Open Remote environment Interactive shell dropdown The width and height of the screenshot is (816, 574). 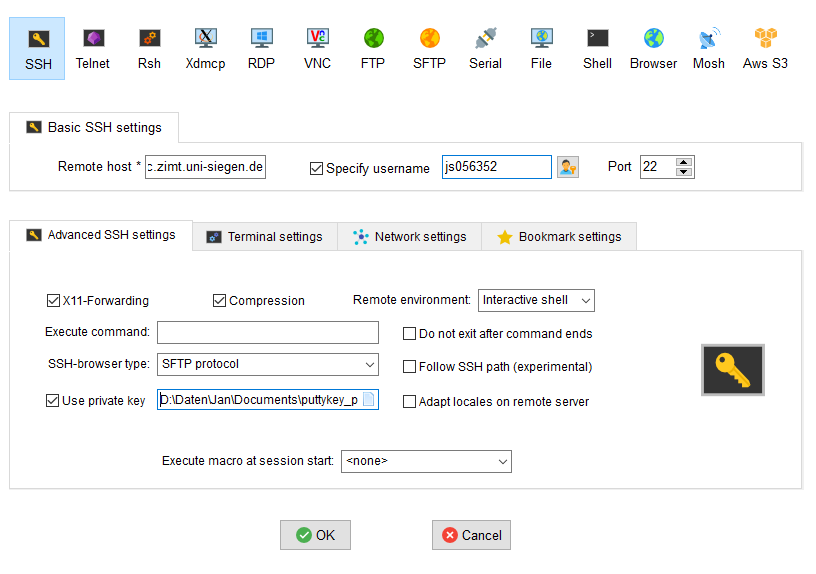(536, 300)
